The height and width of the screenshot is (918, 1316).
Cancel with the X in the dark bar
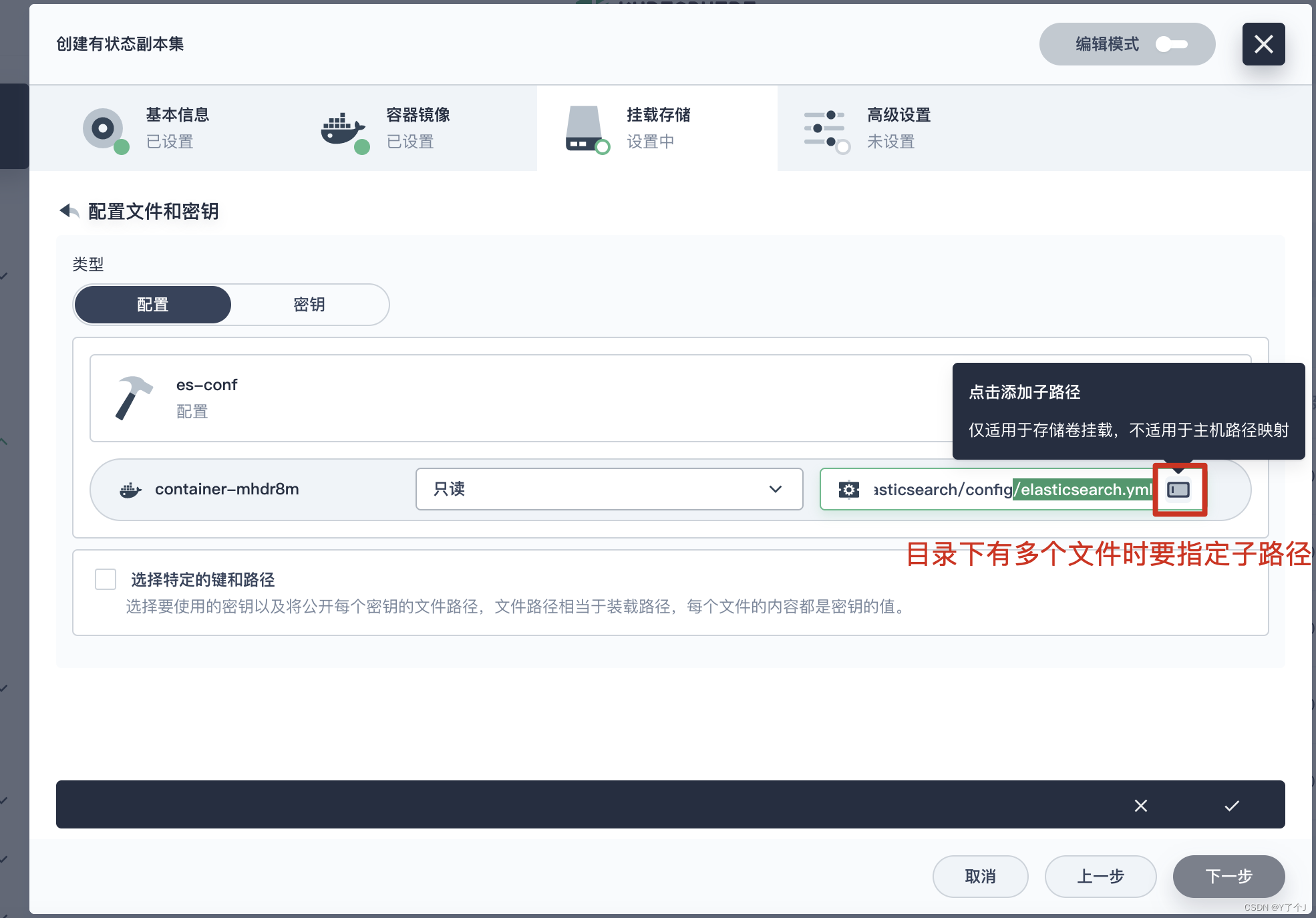pyautogui.click(x=1141, y=806)
